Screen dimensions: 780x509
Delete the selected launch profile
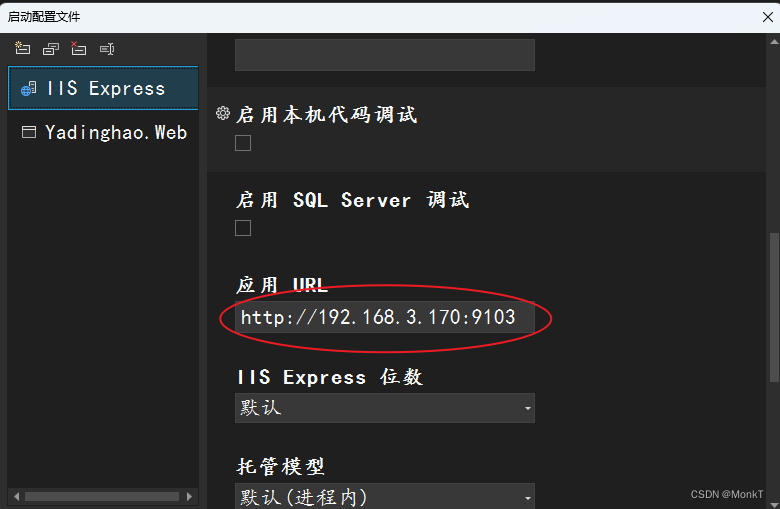(x=79, y=48)
